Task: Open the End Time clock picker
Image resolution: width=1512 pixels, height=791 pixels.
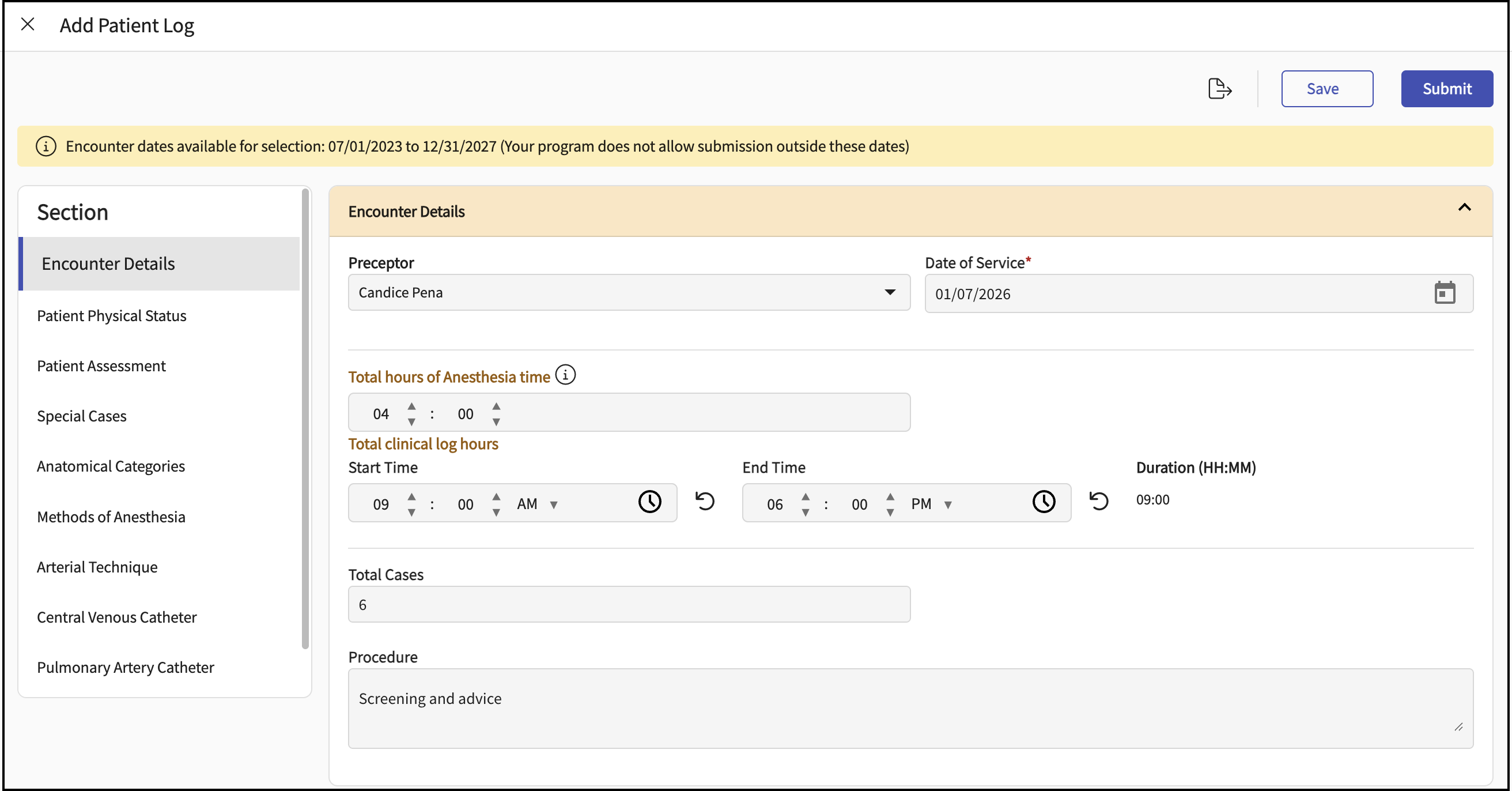Action: (x=1043, y=502)
